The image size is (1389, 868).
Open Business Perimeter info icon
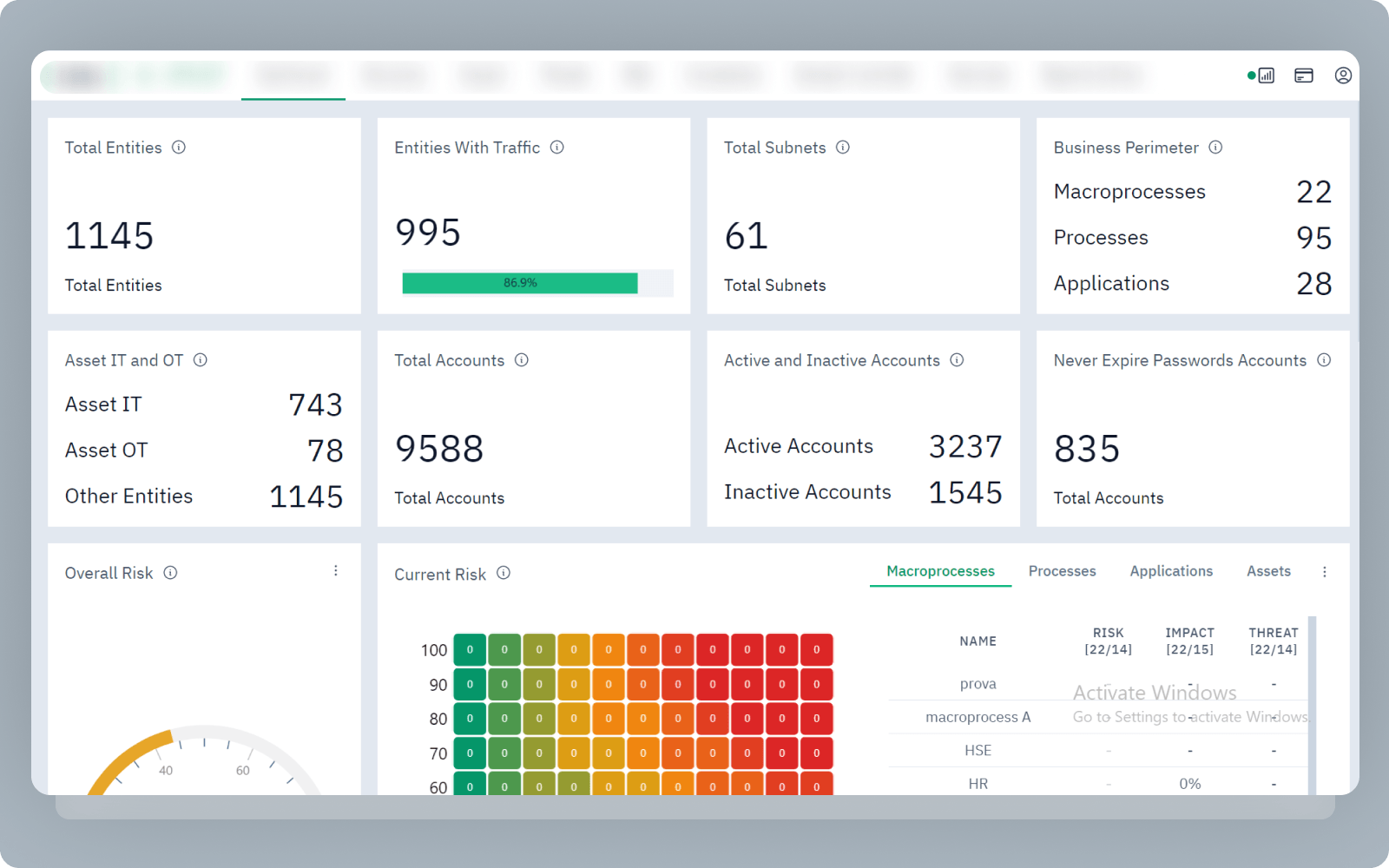(1215, 148)
